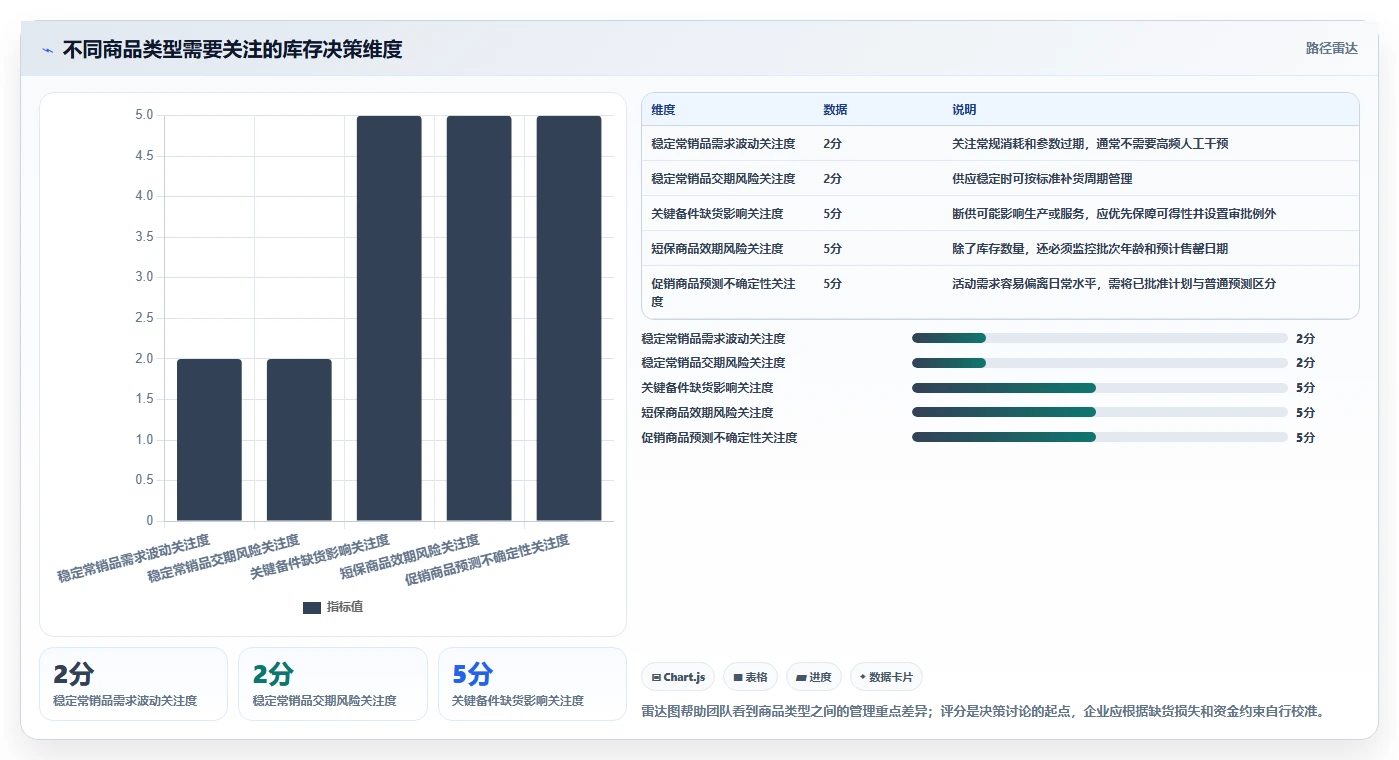Click the description starting with 关注常规消耗

tap(1090, 144)
